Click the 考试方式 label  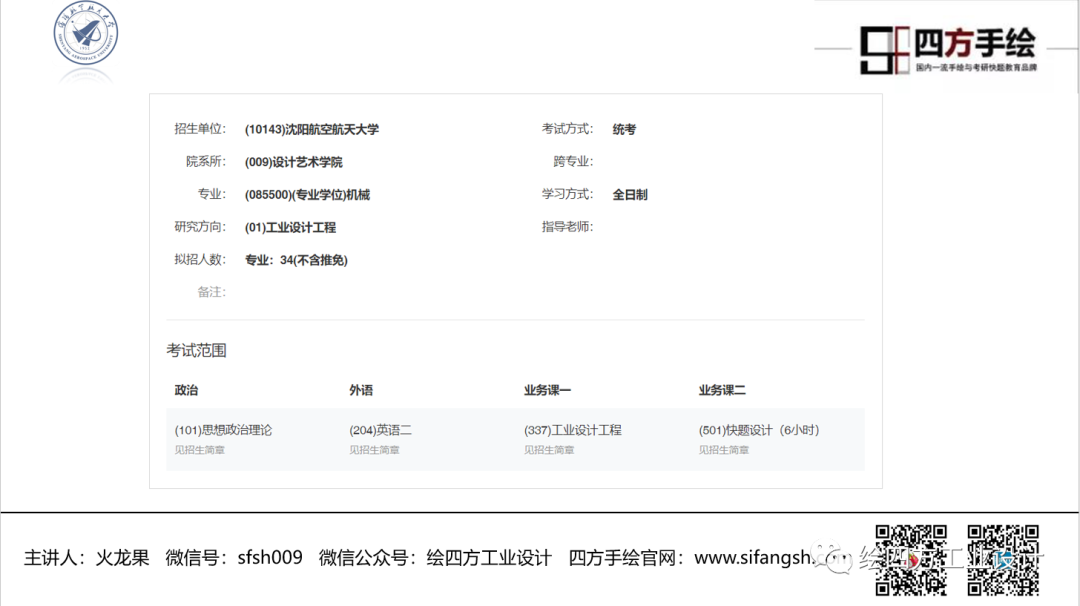567,129
